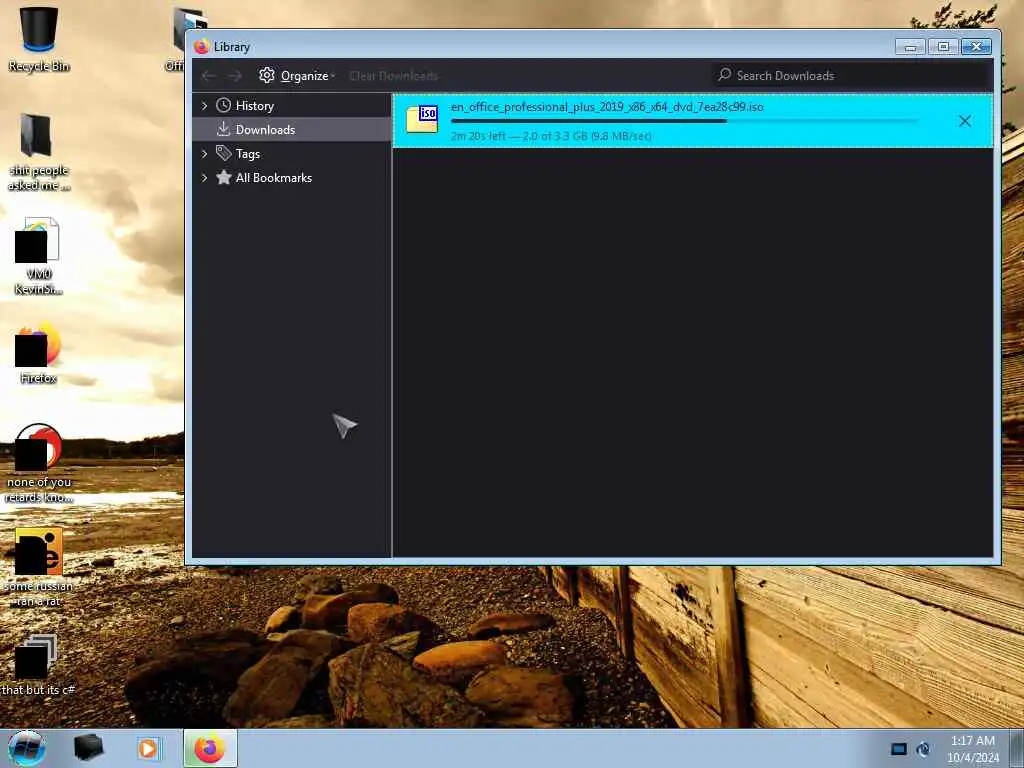
Task: Select Tags in the sidebar
Action: (x=292, y=153)
